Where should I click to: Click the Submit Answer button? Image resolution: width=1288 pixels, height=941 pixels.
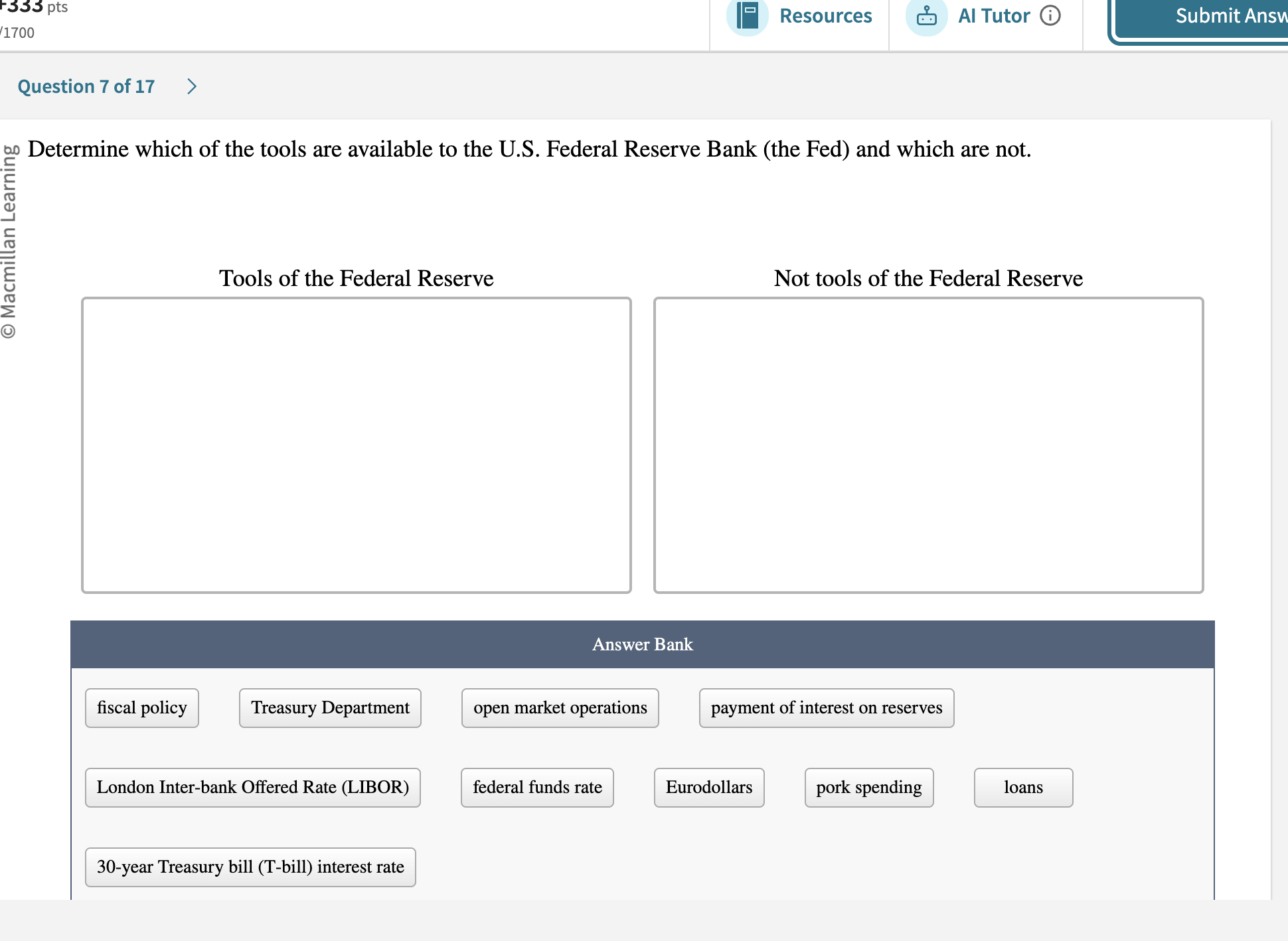(1199, 20)
